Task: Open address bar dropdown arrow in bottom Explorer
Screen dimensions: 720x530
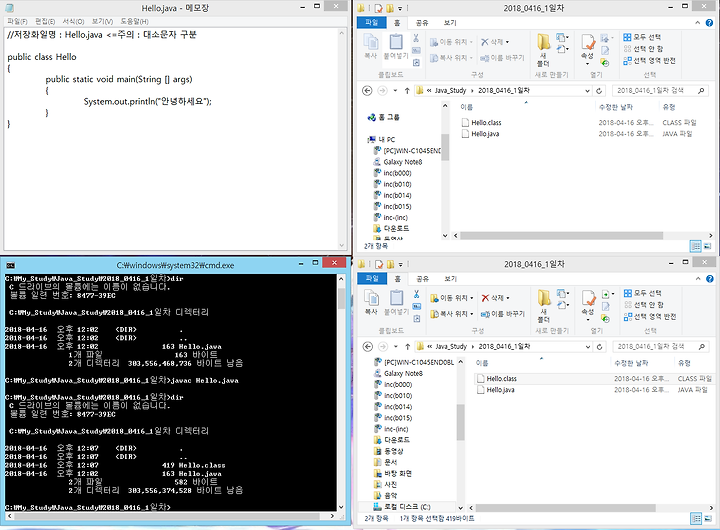Action: [588, 347]
